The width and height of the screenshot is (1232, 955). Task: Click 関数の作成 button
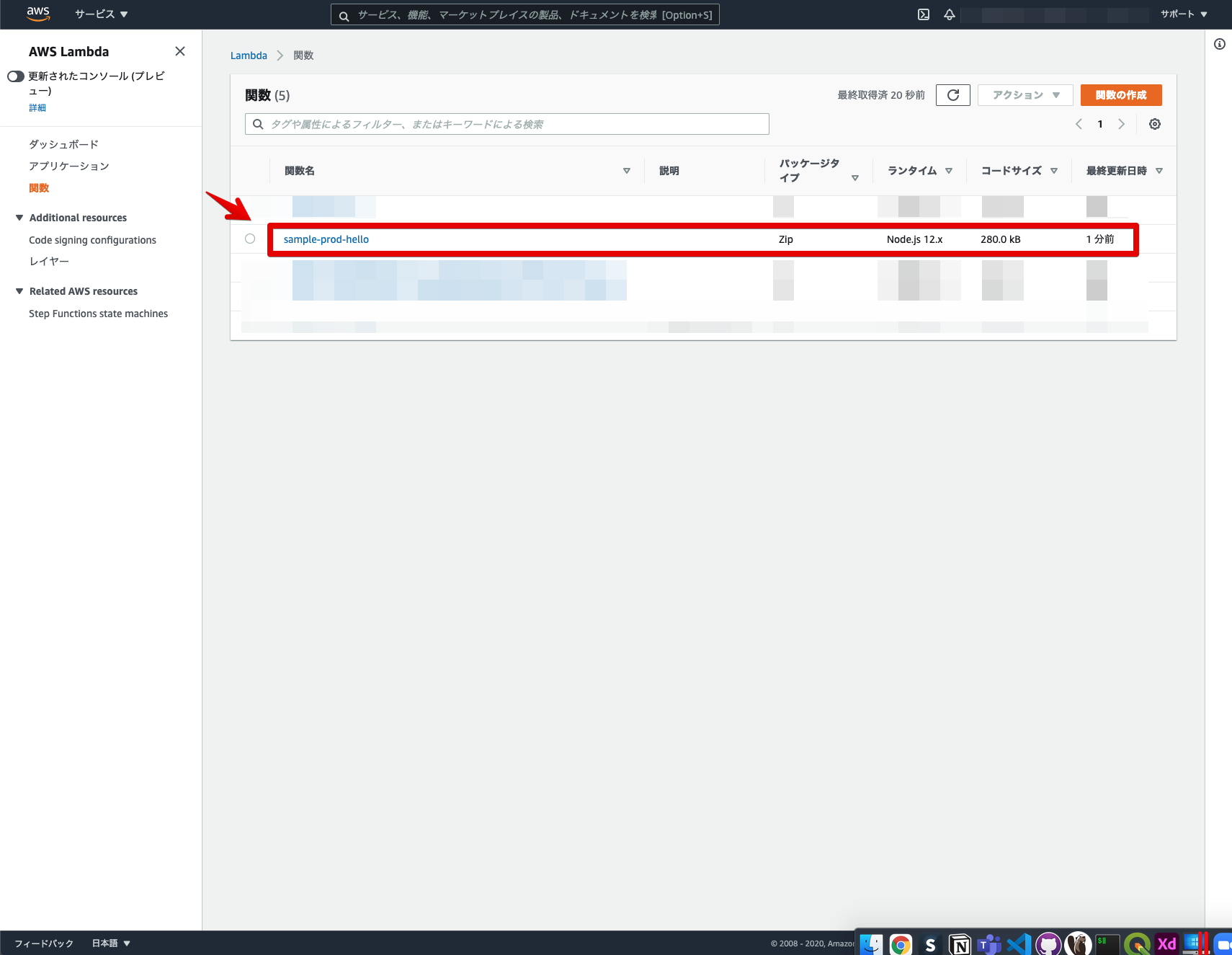click(x=1121, y=95)
